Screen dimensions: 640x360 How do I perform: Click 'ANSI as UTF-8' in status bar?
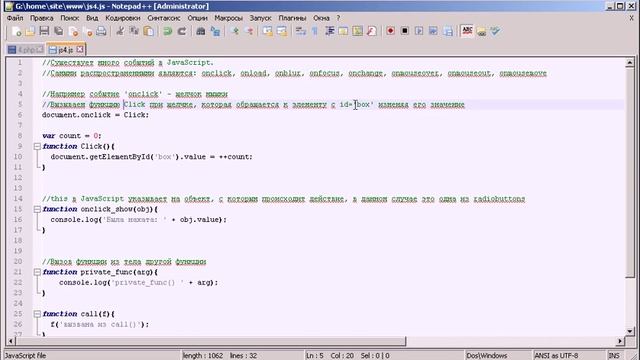[556, 356]
